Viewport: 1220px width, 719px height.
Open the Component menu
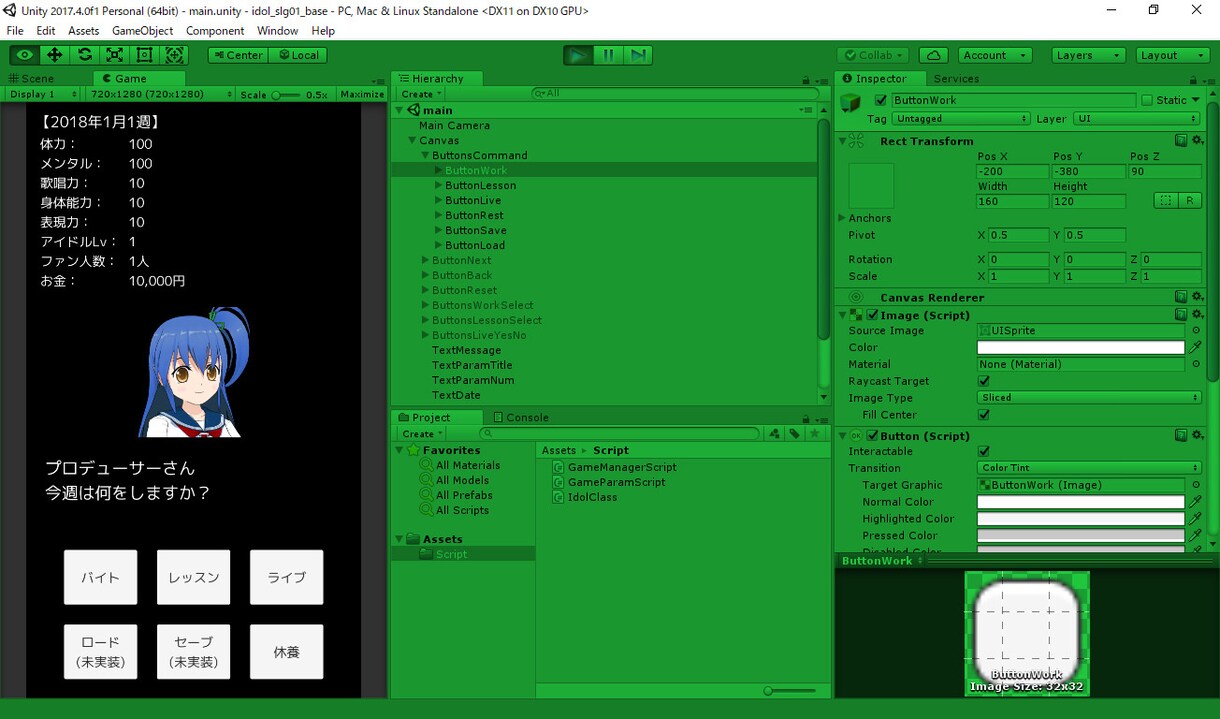tap(215, 31)
